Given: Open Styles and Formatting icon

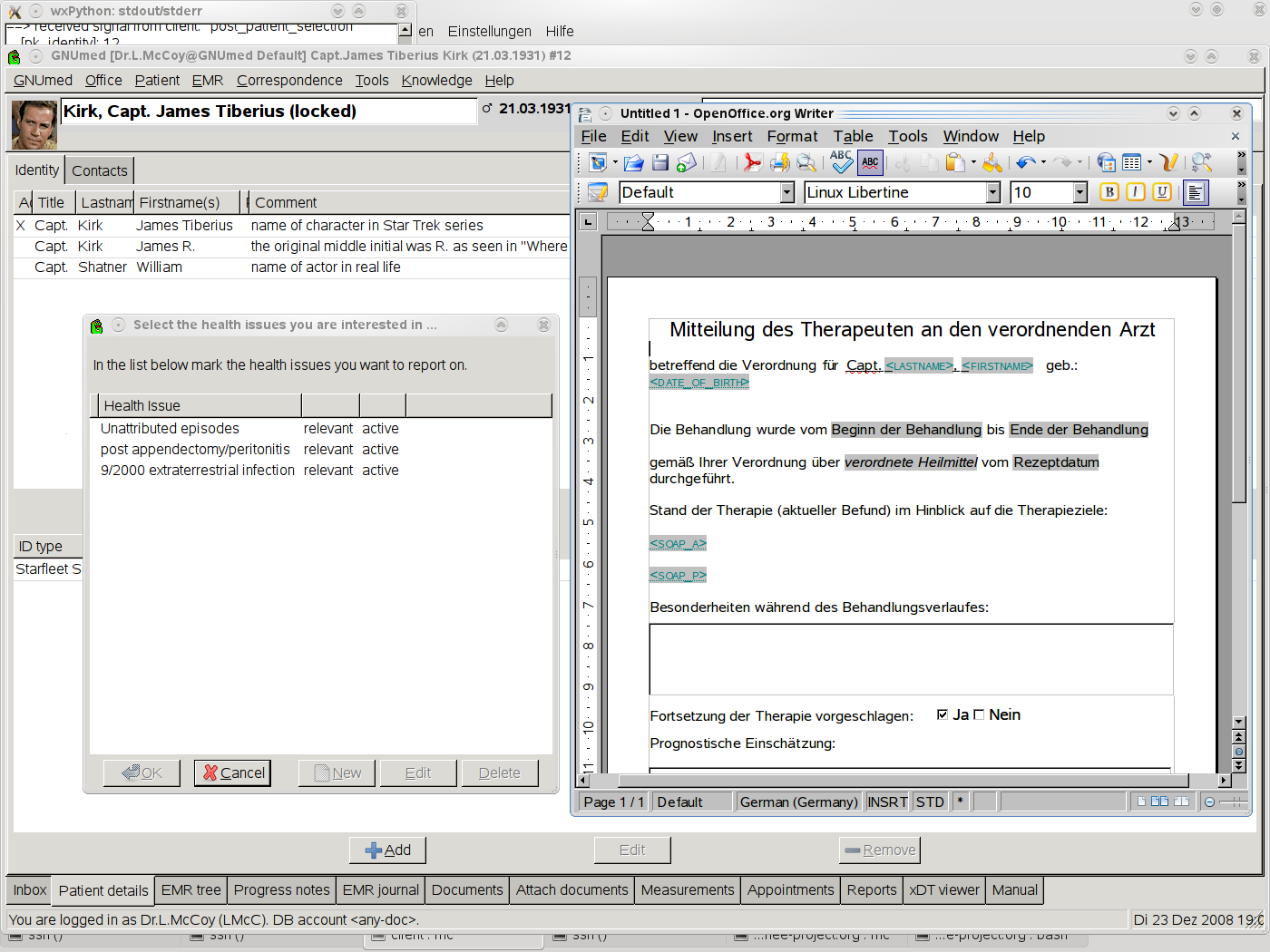Looking at the screenshot, I should 598,192.
